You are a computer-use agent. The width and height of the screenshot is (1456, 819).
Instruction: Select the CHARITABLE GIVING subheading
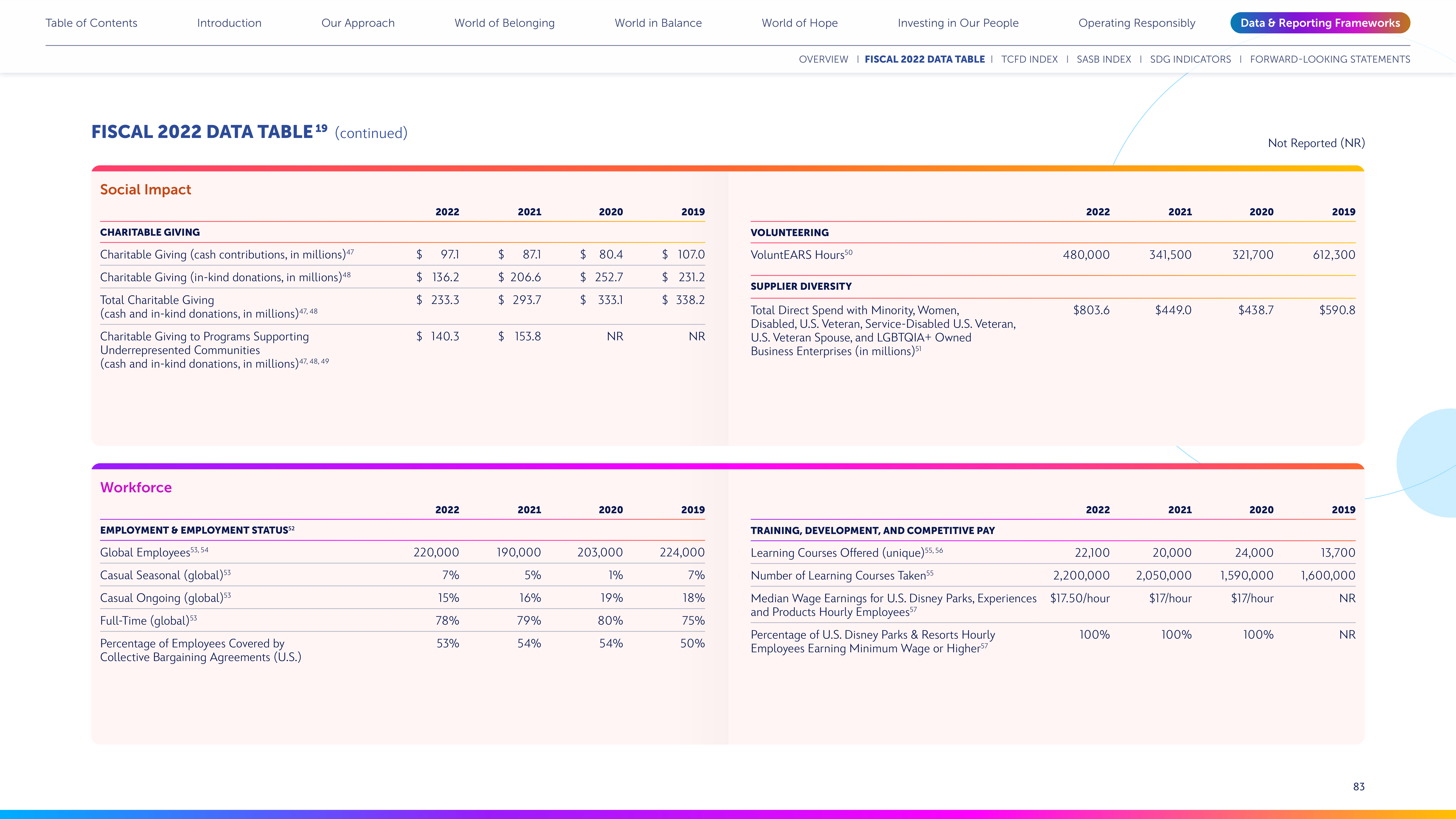pos(150,232)
